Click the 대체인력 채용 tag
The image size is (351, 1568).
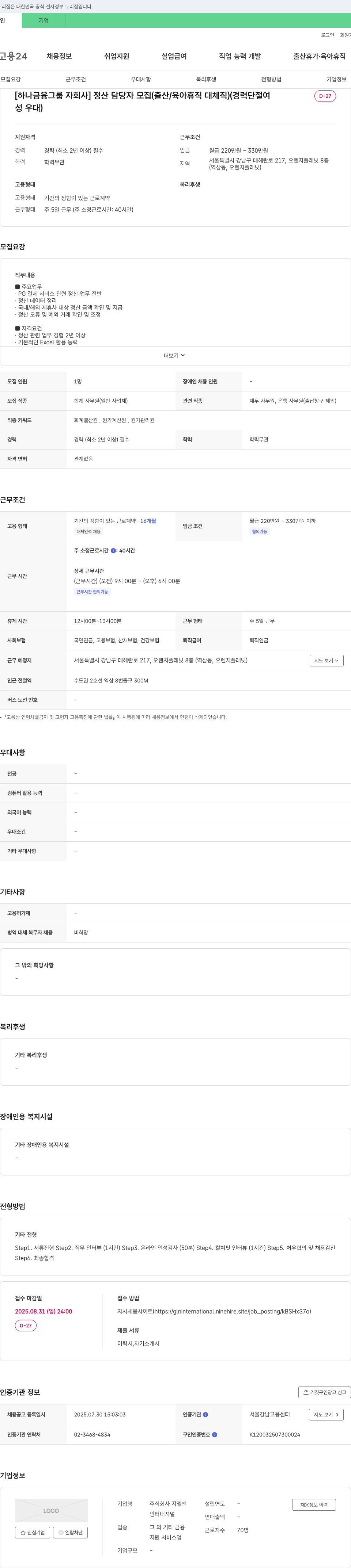point(88,531)
